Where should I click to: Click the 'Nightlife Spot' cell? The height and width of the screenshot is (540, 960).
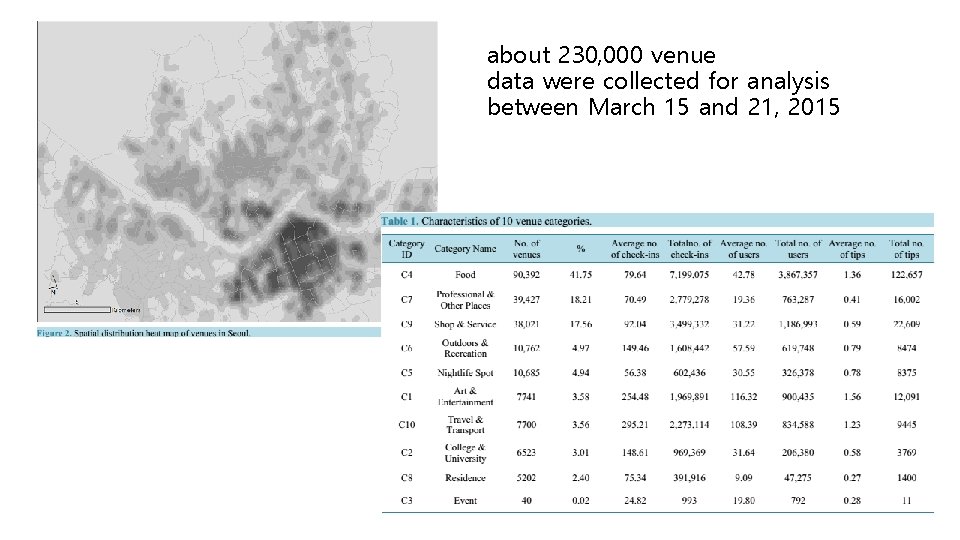465,373
